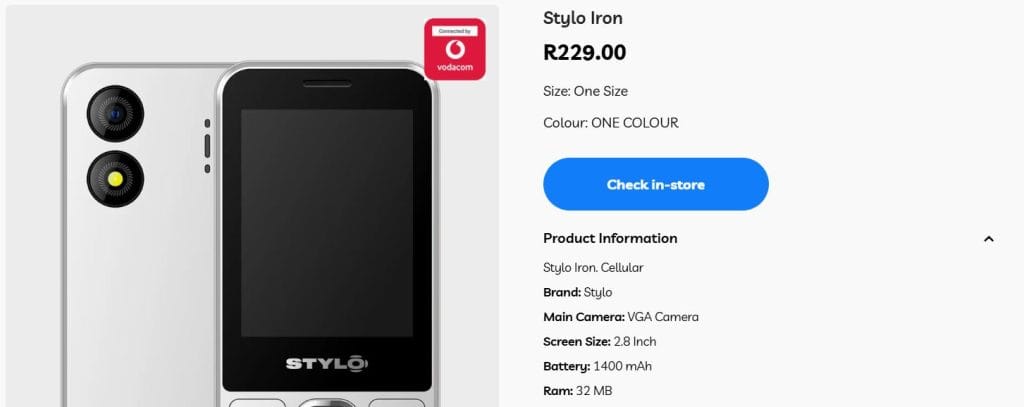The image size is (1024, 407).
Task: Click the Stylo Iron. Cellular description
Action: (x=593, y=267)
